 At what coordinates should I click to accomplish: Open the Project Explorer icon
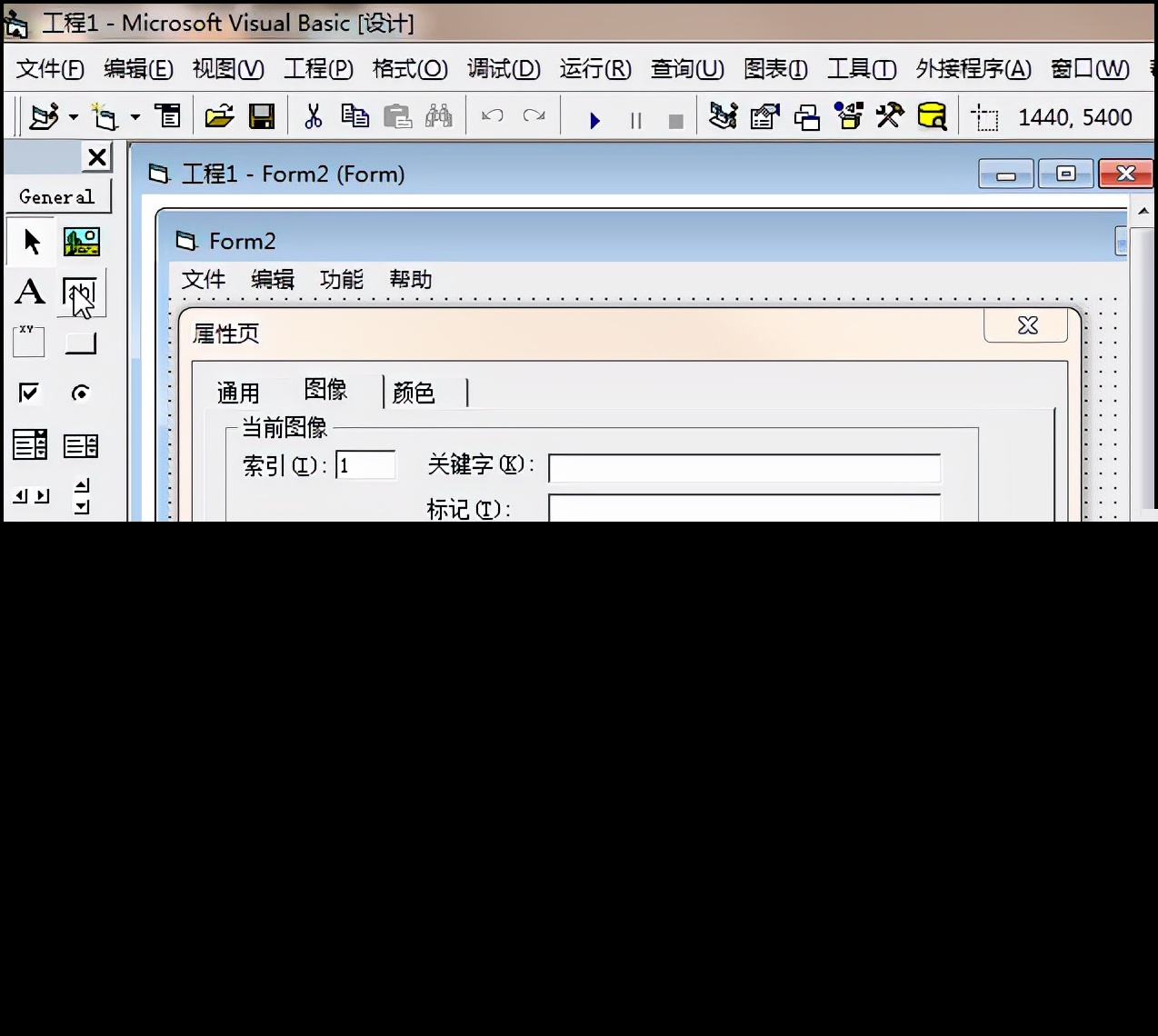tap(724, 116)
